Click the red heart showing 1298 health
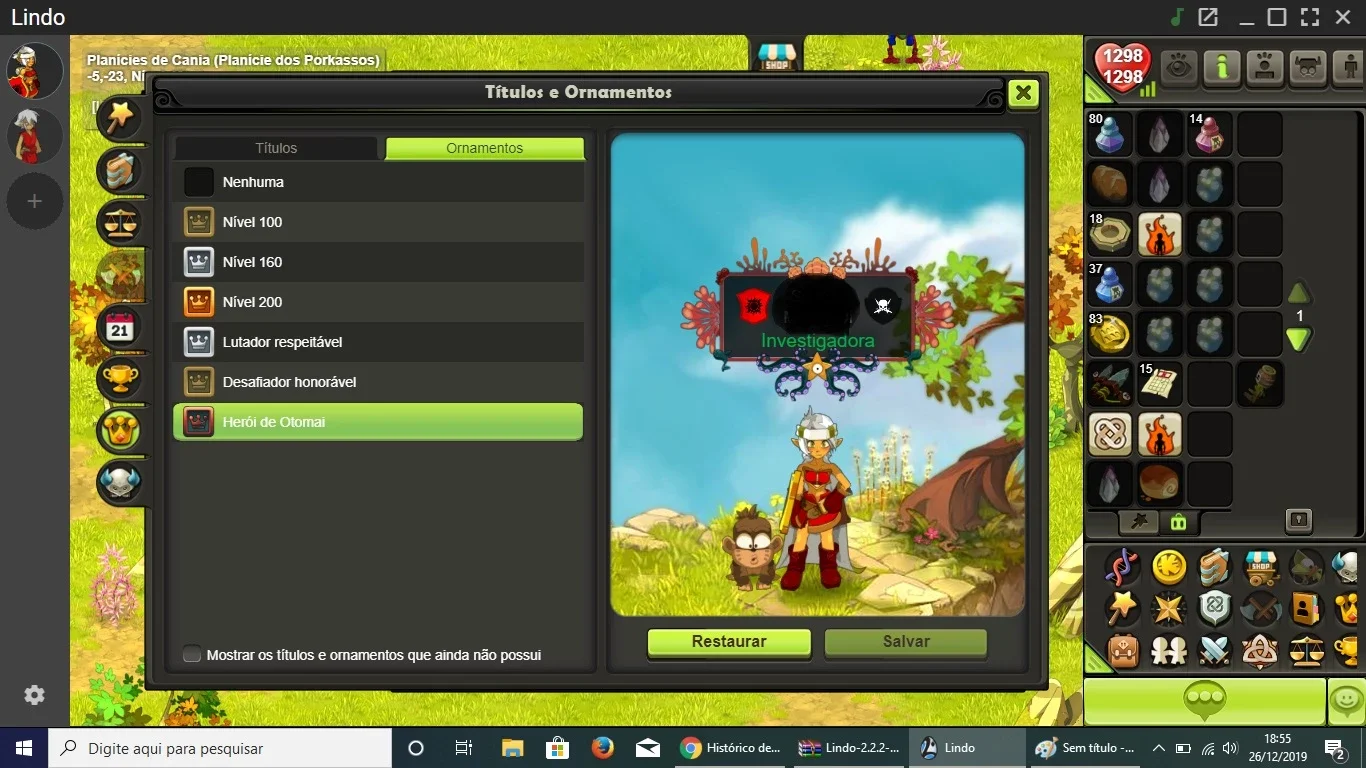1366x768 pixels. (1123, 67)
